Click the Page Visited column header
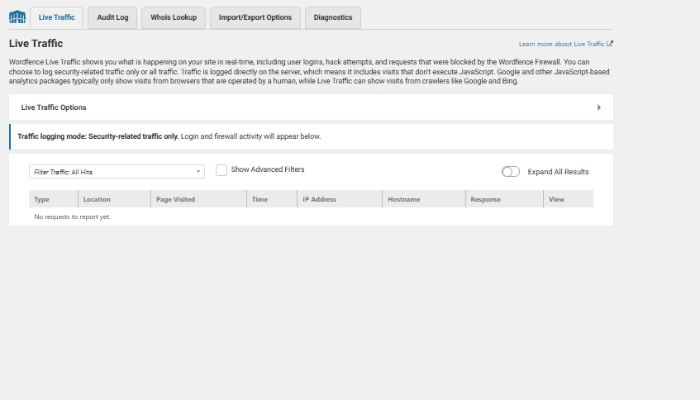 pyautogui.click(x=199, y=199)
